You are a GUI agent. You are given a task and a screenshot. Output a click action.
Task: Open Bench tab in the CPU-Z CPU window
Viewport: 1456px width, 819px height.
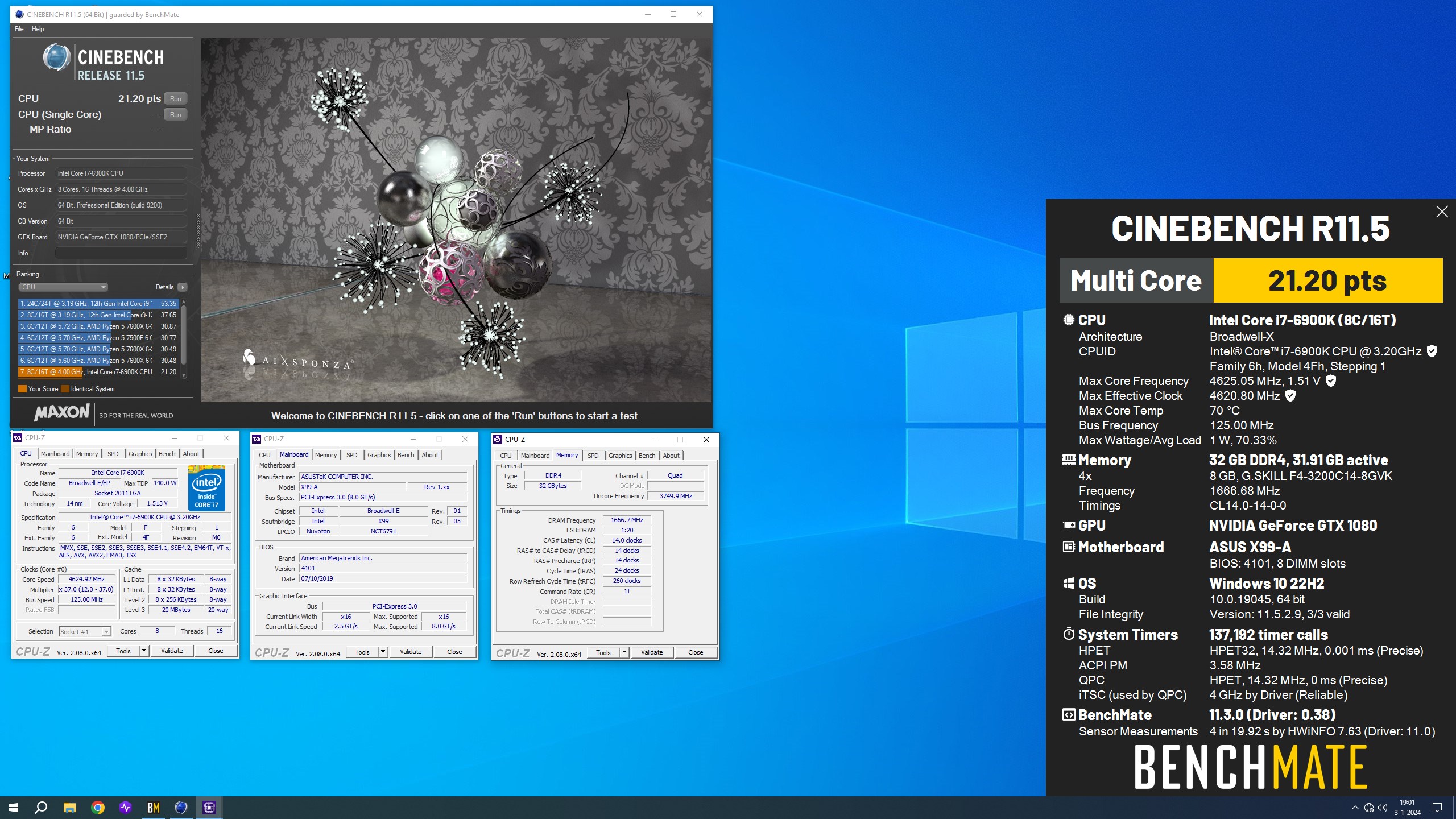click(167, 454)
